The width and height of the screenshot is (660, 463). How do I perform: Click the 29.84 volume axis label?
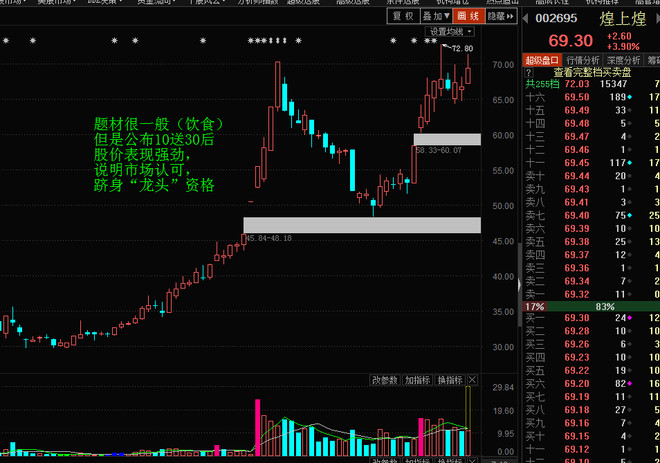(503, 387)
